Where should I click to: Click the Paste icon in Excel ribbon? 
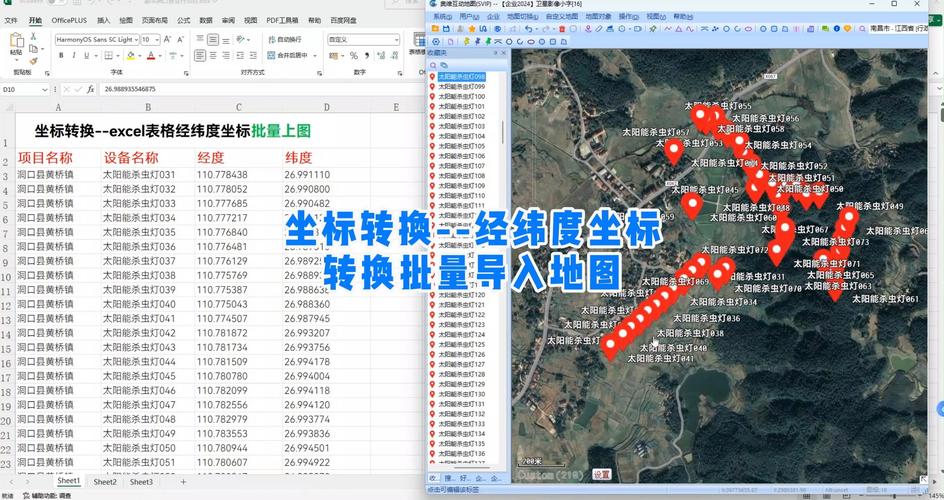(x=17, y=41)
